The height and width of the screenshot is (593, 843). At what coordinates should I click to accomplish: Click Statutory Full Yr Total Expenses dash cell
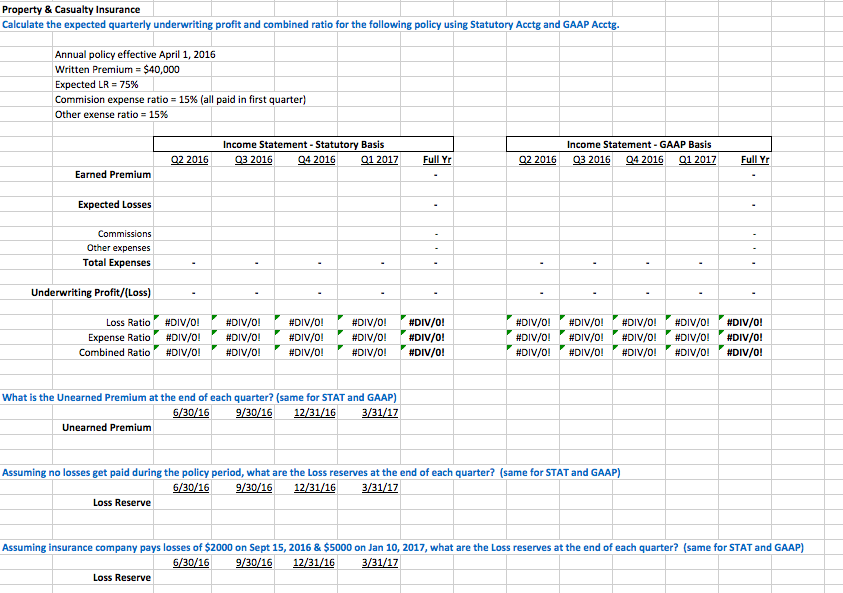tap(427, 263)
